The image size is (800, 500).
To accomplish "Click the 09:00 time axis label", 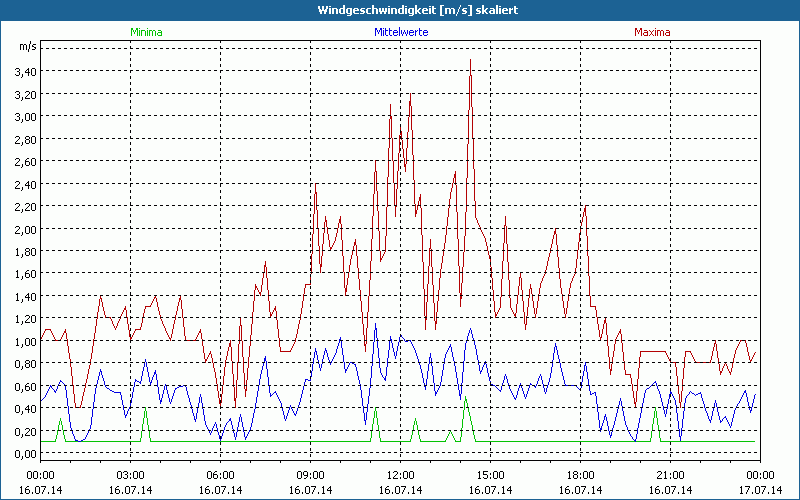I will (311, 475).
